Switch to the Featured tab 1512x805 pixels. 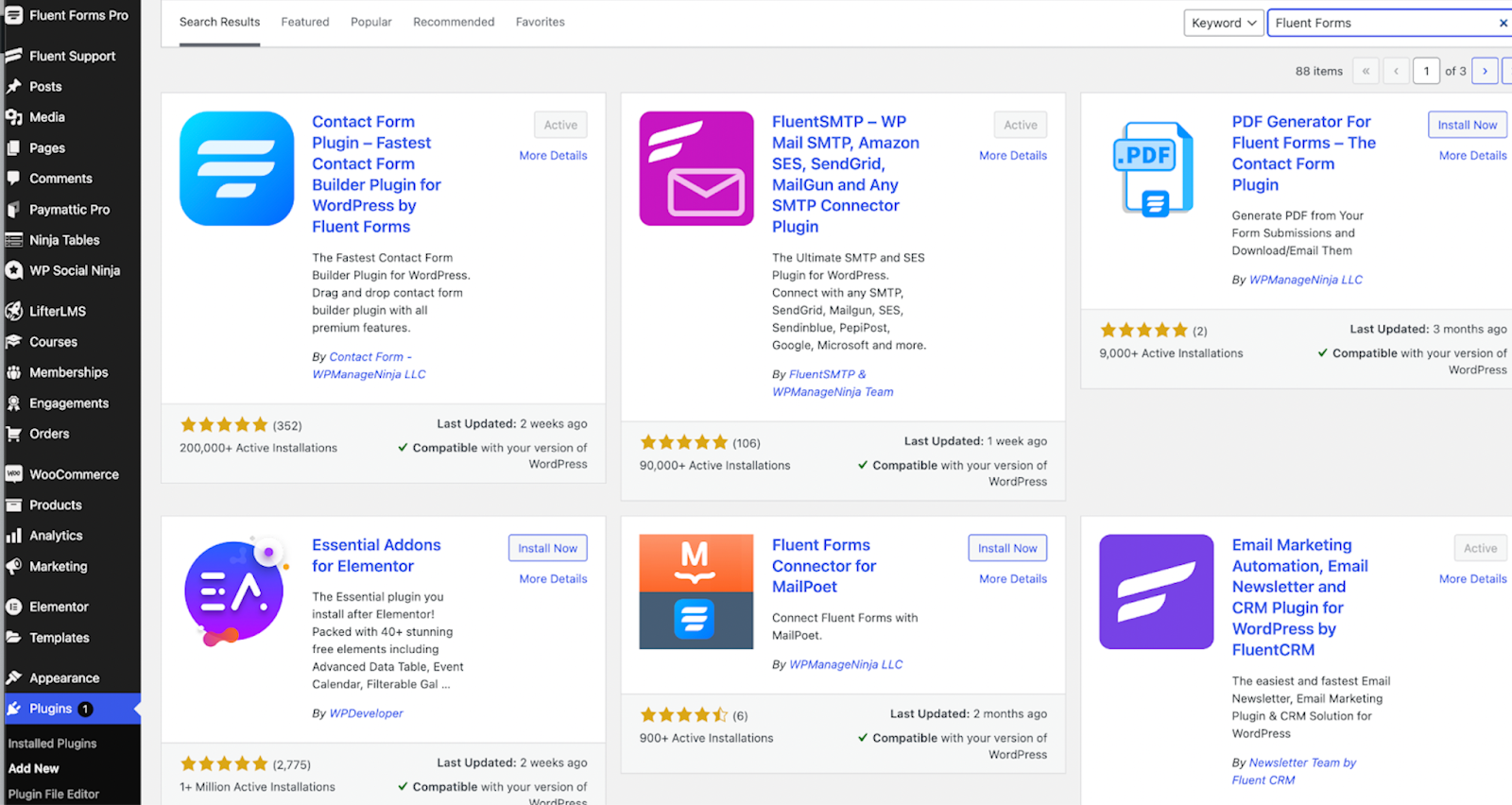point(305,22)
